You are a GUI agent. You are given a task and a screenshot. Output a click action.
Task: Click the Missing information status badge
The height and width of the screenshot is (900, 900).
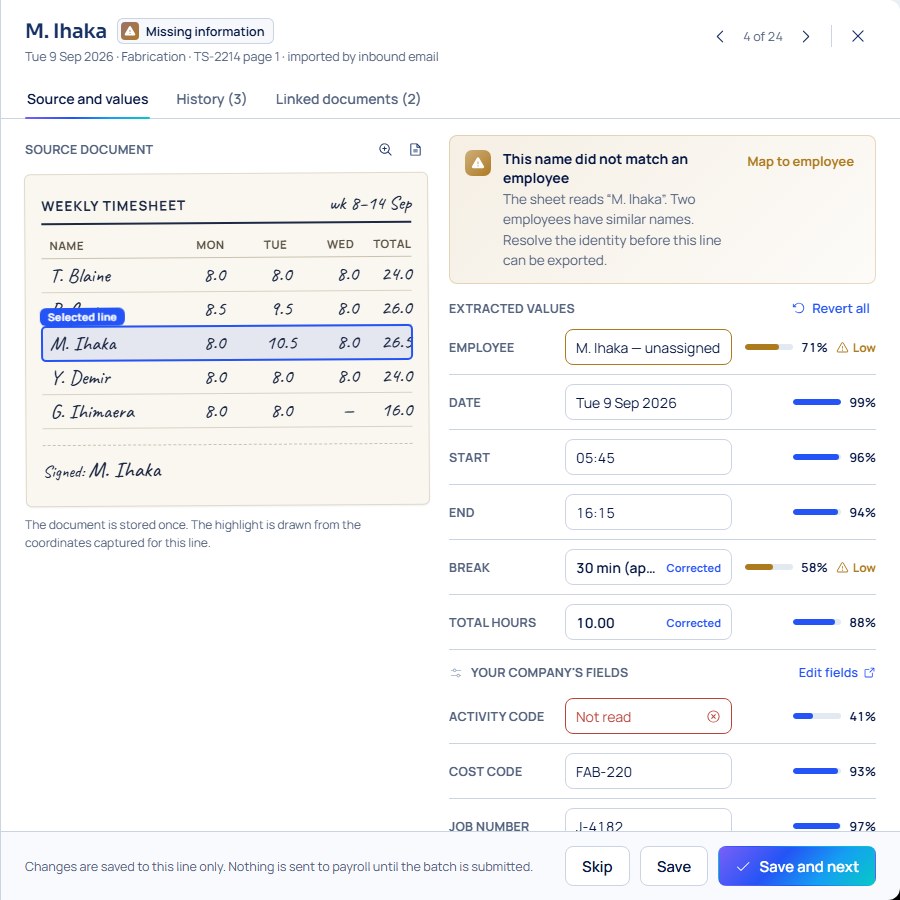pos(195,31)
